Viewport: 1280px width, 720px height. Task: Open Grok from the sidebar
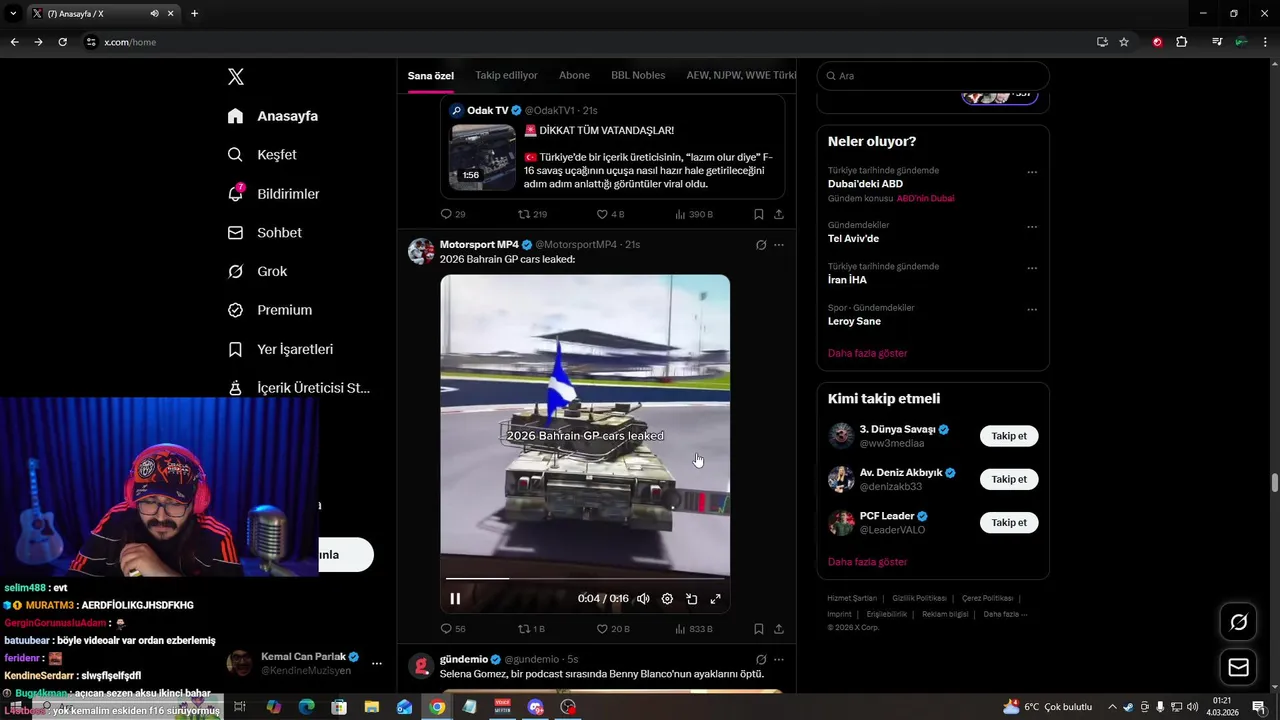(257, 271)
